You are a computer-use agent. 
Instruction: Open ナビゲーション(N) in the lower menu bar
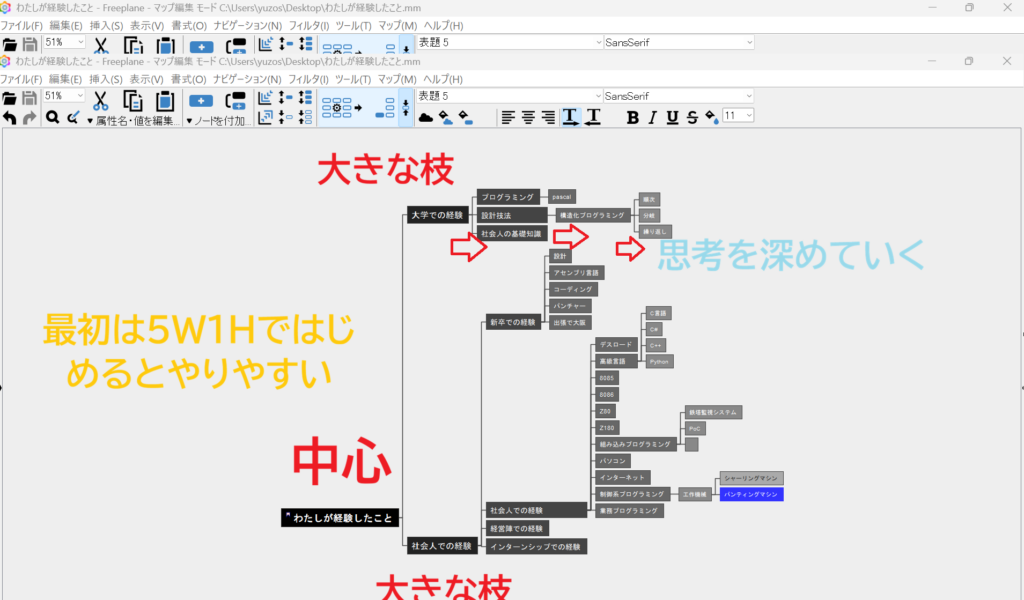[x=247, y=78]
